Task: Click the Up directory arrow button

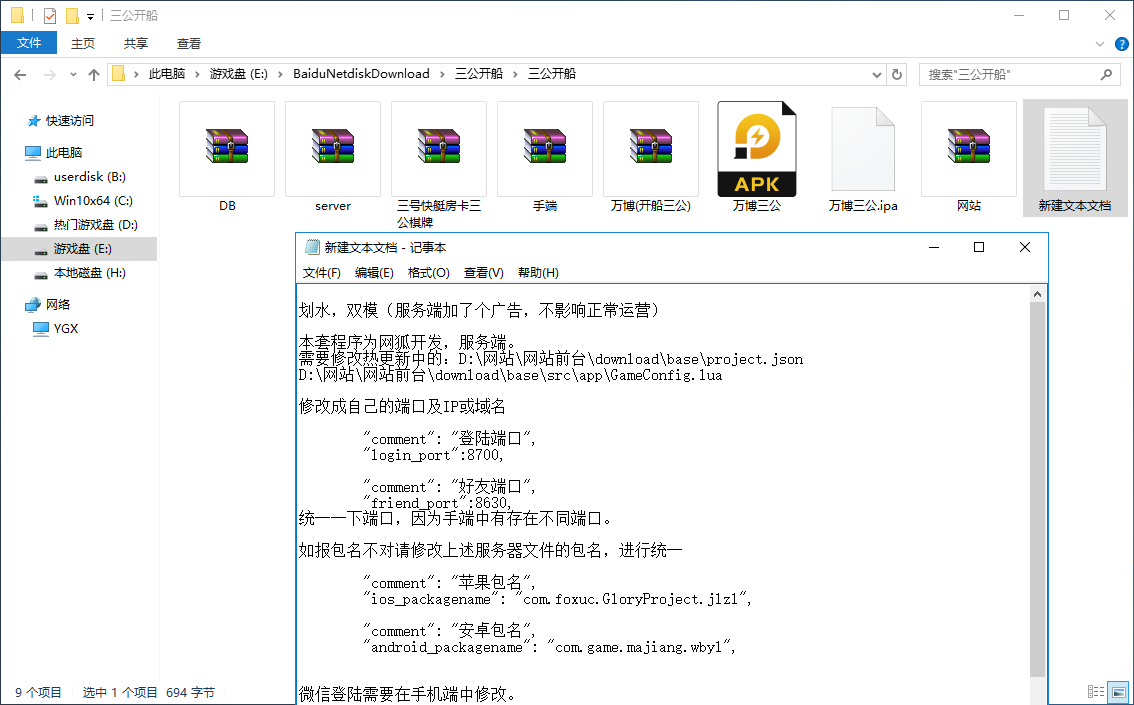Action: coord(94,74)
